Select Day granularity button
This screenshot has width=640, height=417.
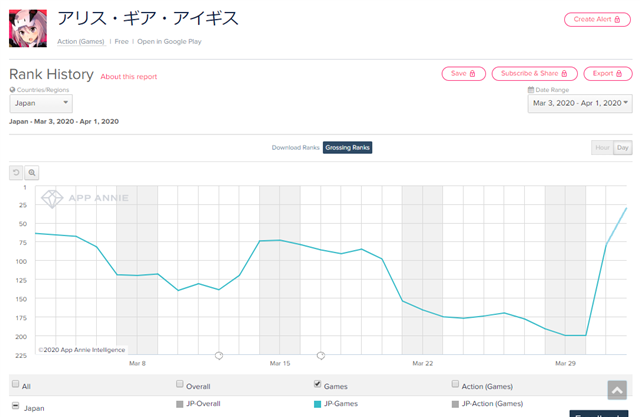pyautogui.click(x=622, y=148)
